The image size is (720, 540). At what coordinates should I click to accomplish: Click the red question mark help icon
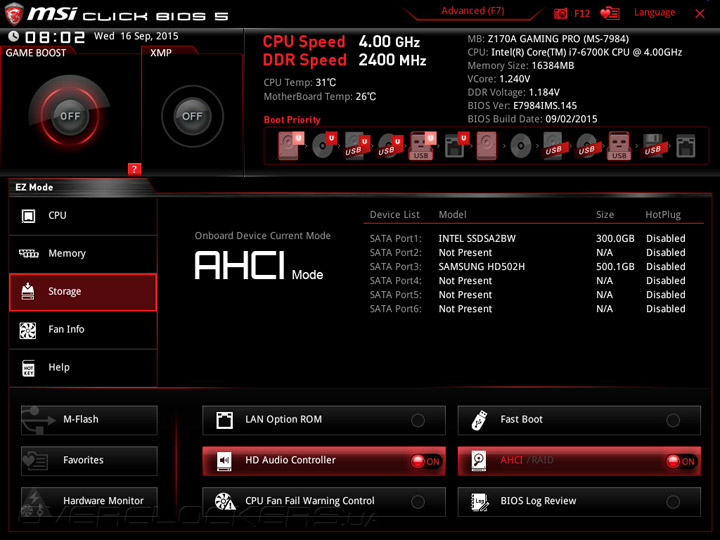point(134,169)
